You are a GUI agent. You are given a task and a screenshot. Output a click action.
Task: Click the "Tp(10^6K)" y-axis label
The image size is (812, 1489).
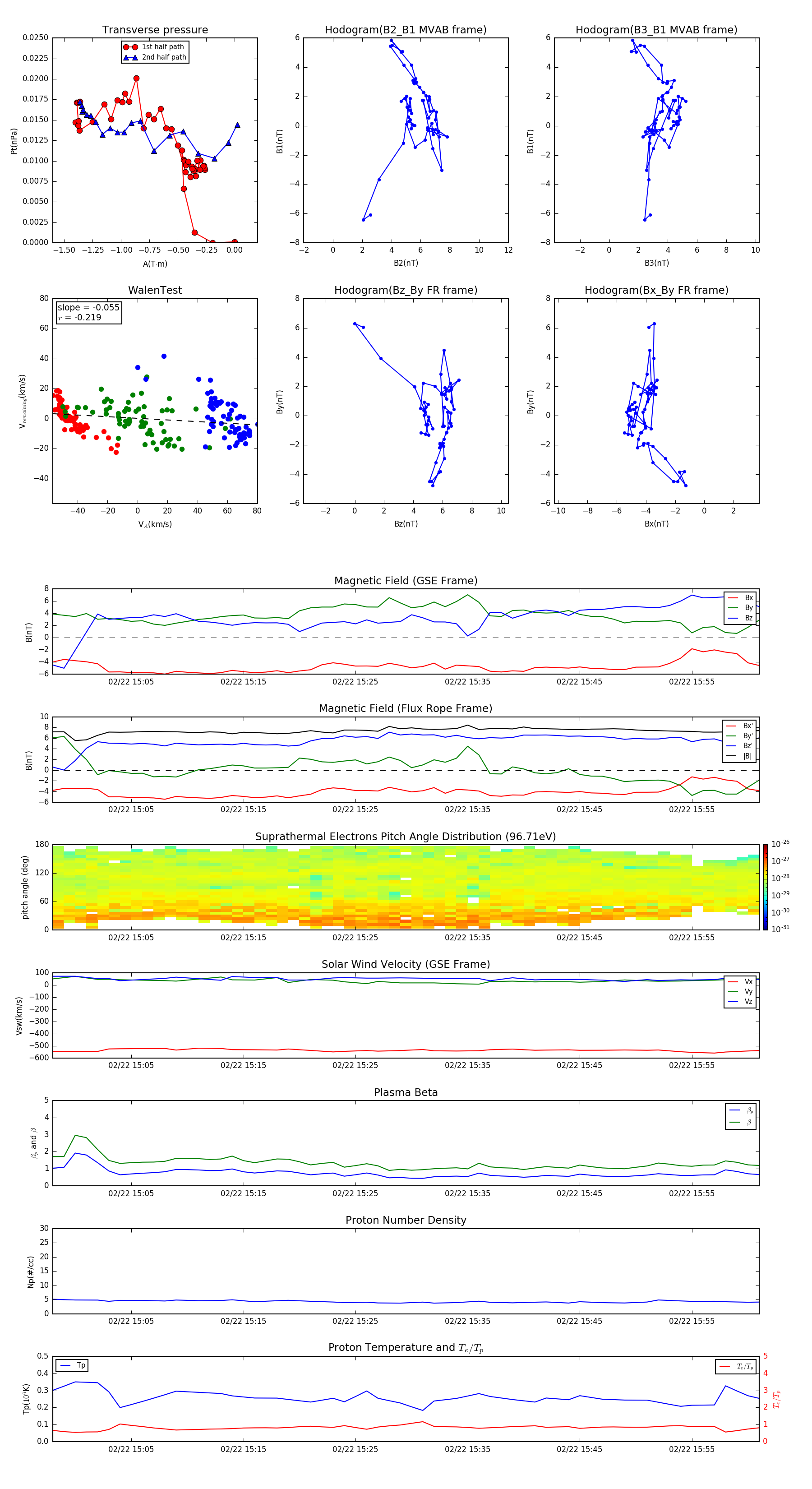(x=26, y=1399)
